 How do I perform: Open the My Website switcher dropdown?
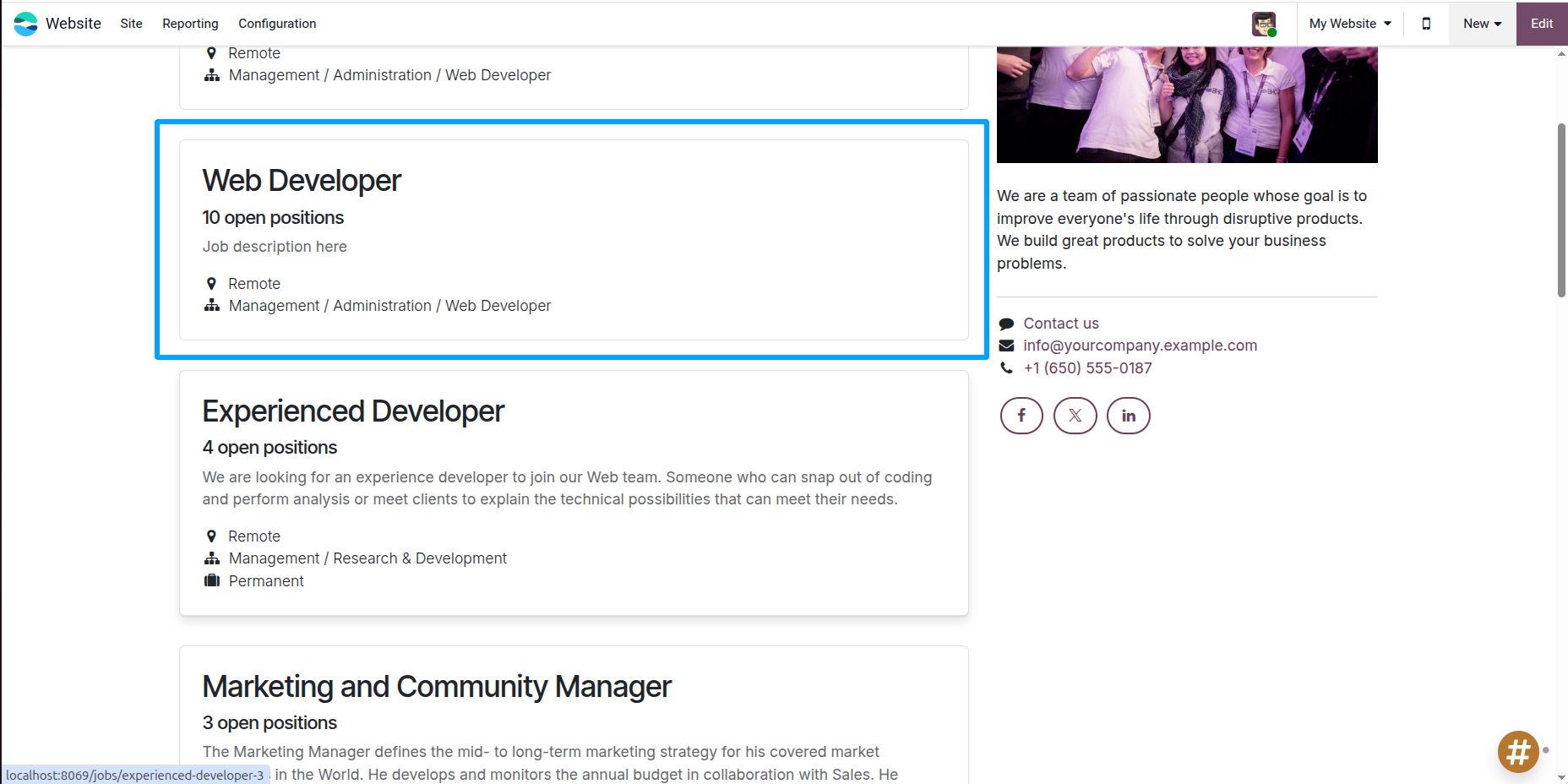click(x=1348, y=24)
